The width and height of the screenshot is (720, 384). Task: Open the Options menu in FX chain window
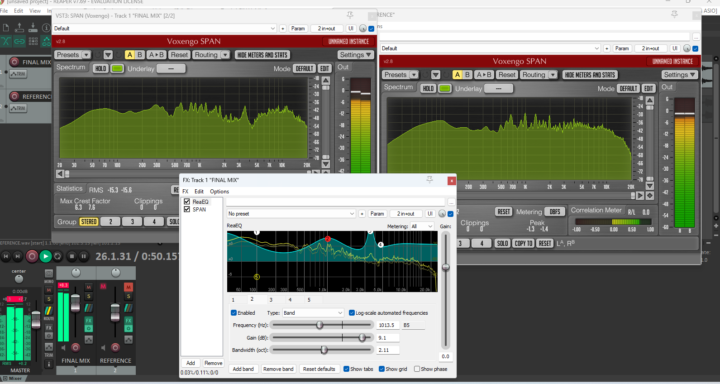(219, 192)
